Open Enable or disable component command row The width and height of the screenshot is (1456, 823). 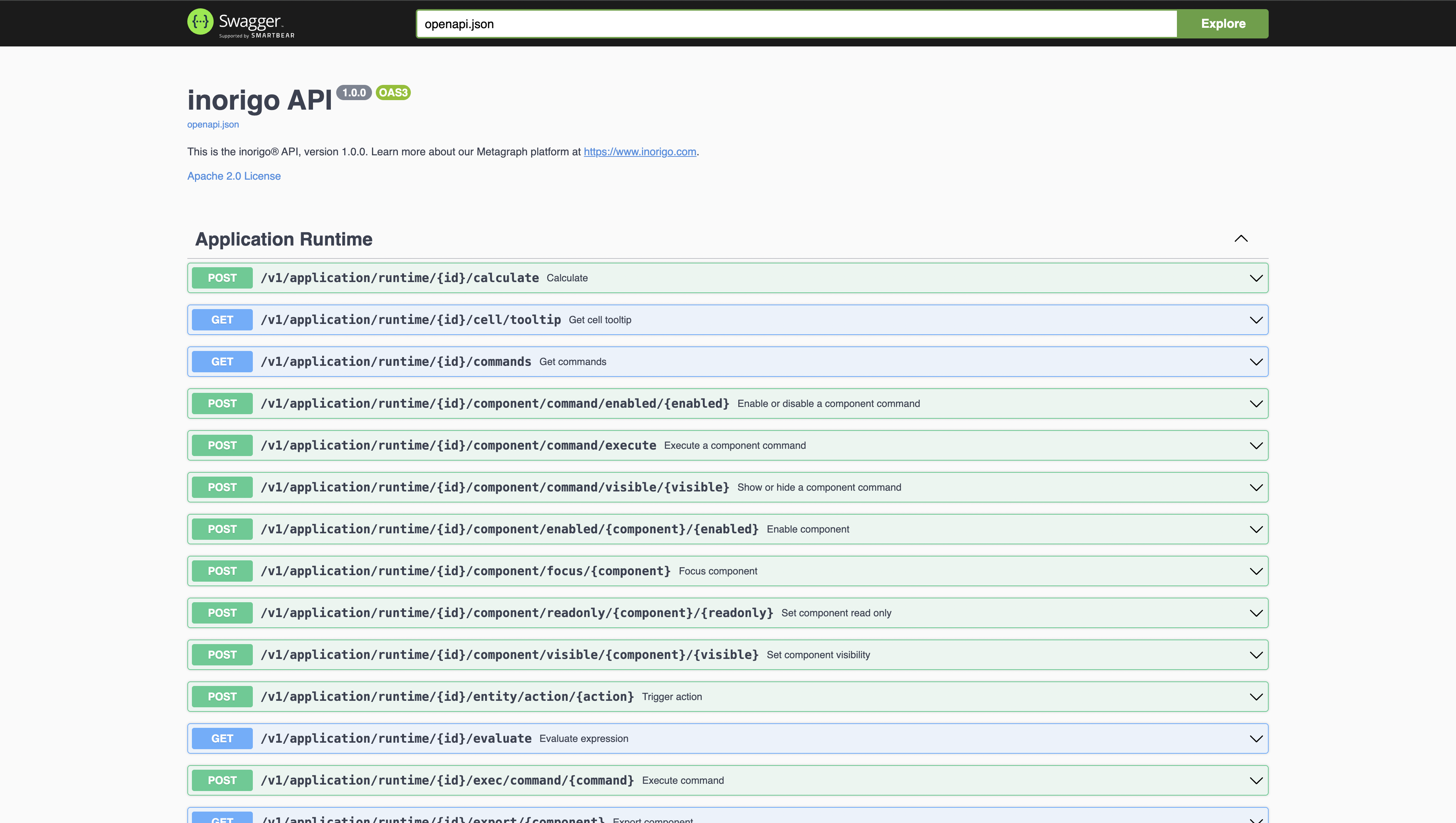tap(828, 404)
